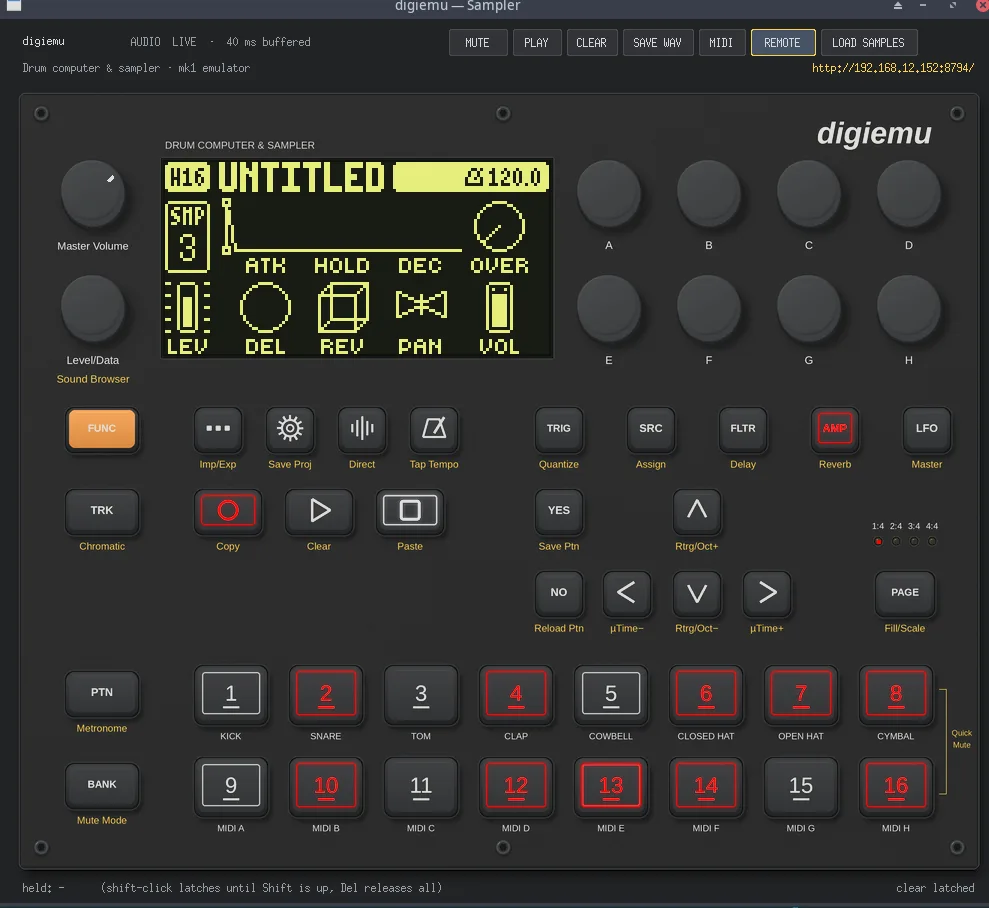Start playback with the triangle play button
Image resolution: width=989 pixels, height=908 pixels.
(x=319, y=511)
